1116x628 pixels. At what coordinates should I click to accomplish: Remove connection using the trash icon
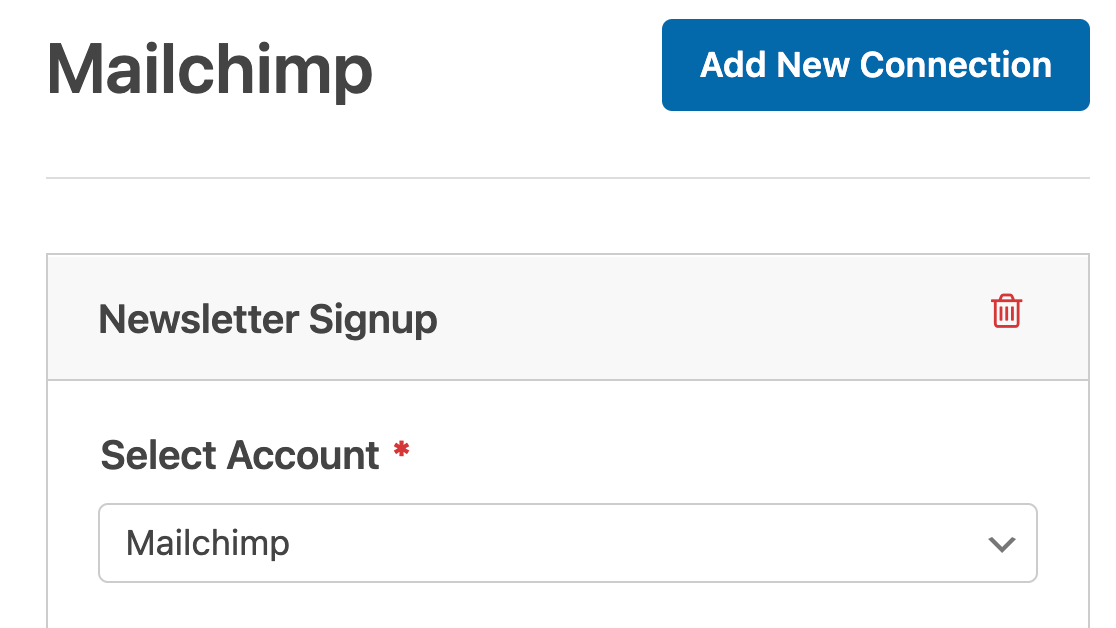(1006, 312)
